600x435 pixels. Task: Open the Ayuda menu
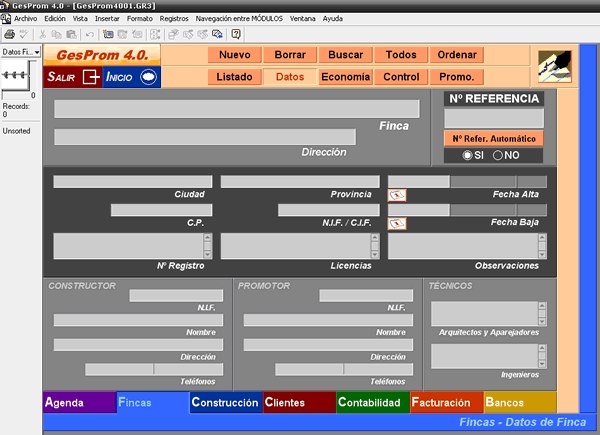click(333, 19)
